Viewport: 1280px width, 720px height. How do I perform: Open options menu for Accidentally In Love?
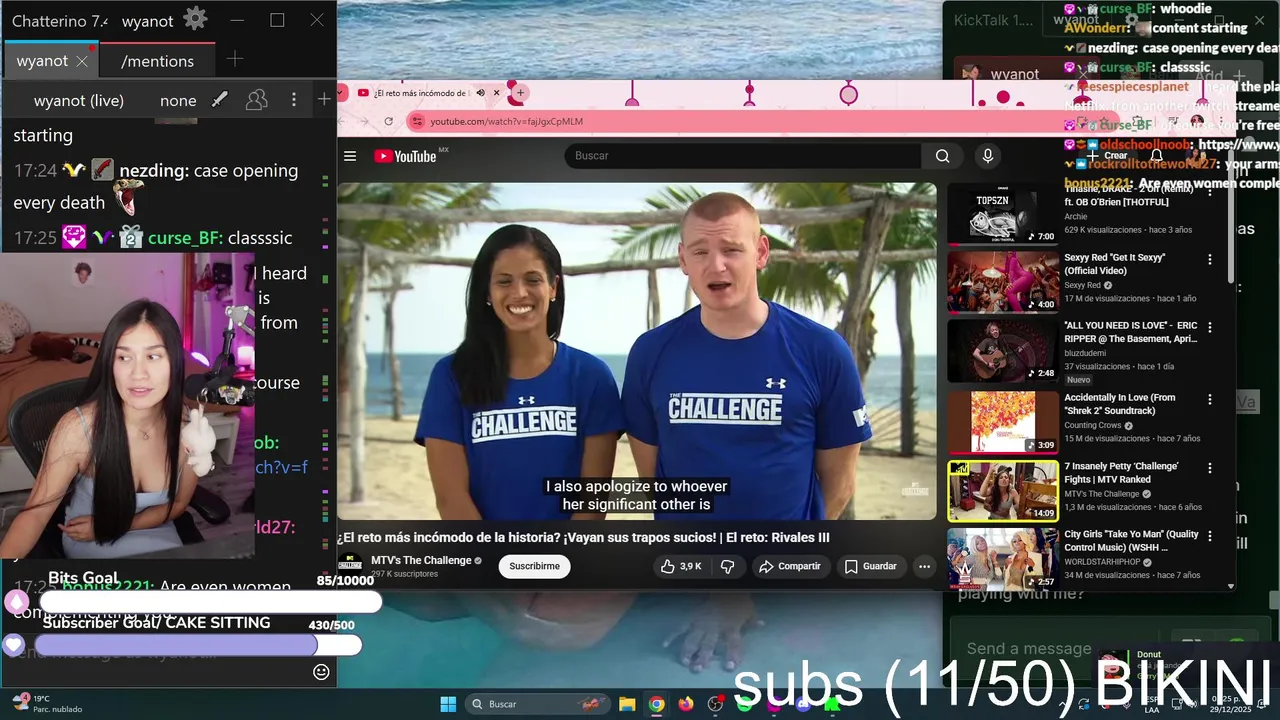click(1209, 399)
